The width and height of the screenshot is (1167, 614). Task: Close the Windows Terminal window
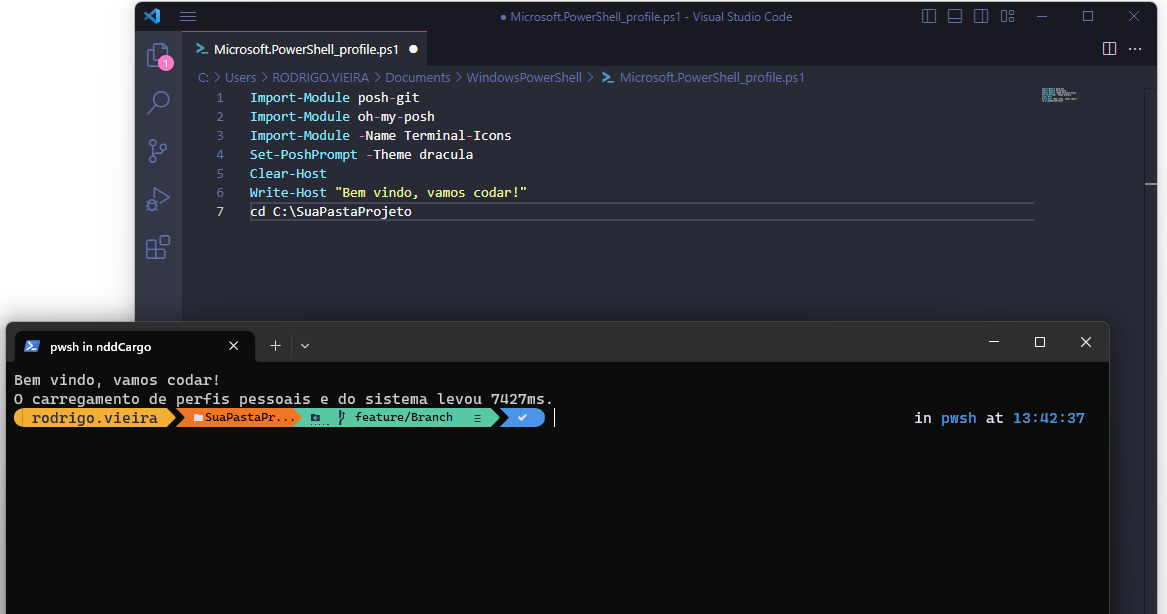[1086, 342]
